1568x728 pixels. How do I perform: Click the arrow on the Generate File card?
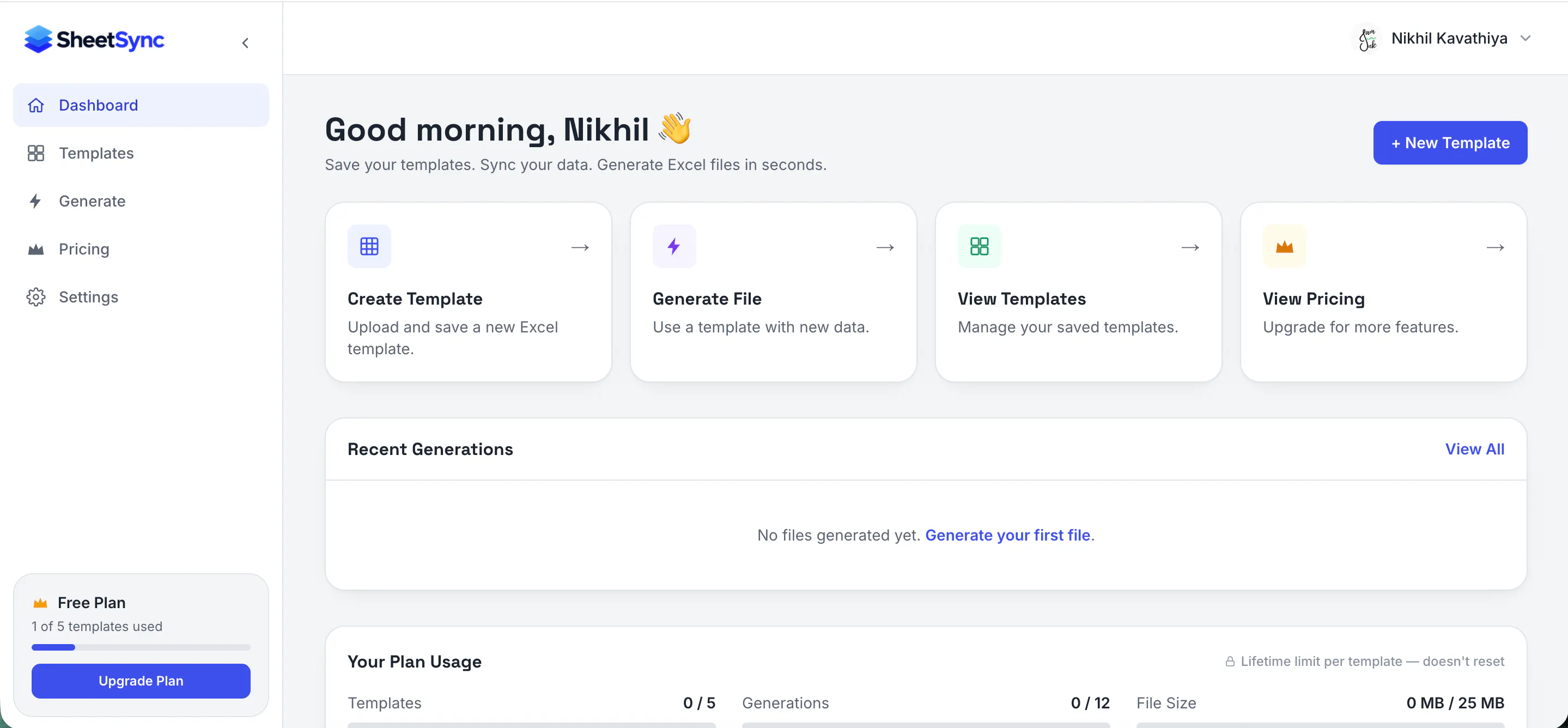coord(885,247)
